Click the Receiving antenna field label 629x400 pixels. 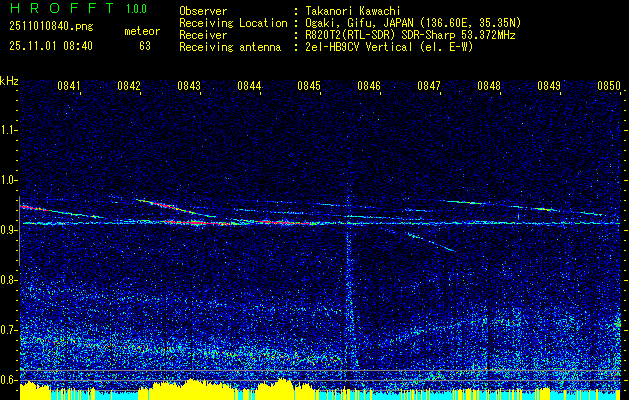(x=230, y=47)
